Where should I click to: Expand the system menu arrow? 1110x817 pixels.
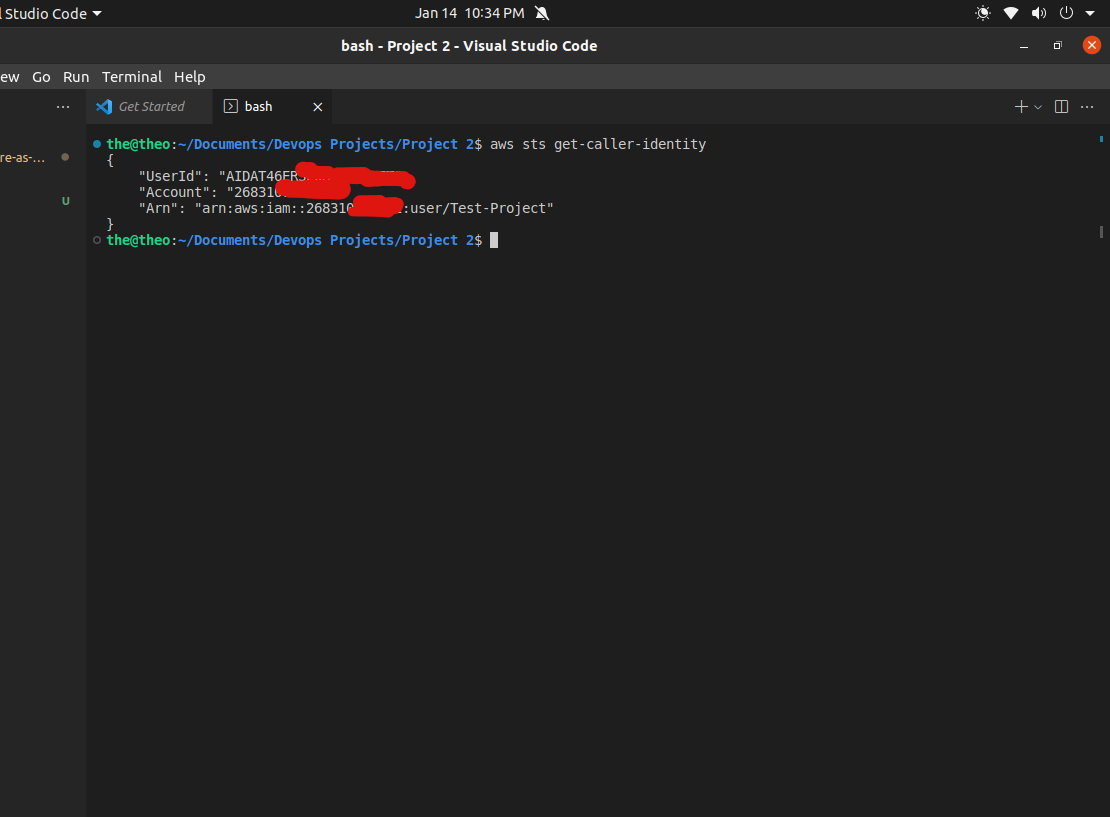point(1090,13)
